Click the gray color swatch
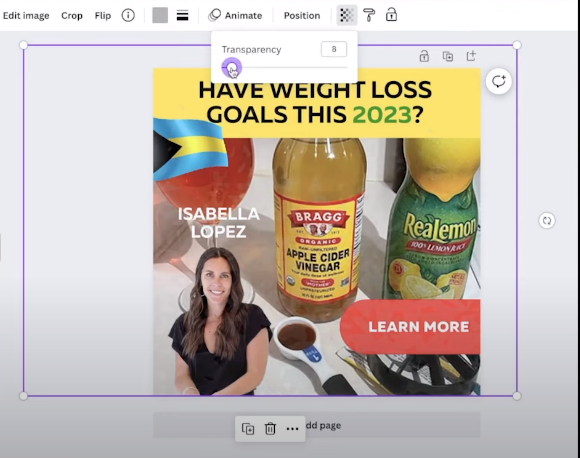Image resolution: width=580 pixels, height=458 pixels. [160, 16]
